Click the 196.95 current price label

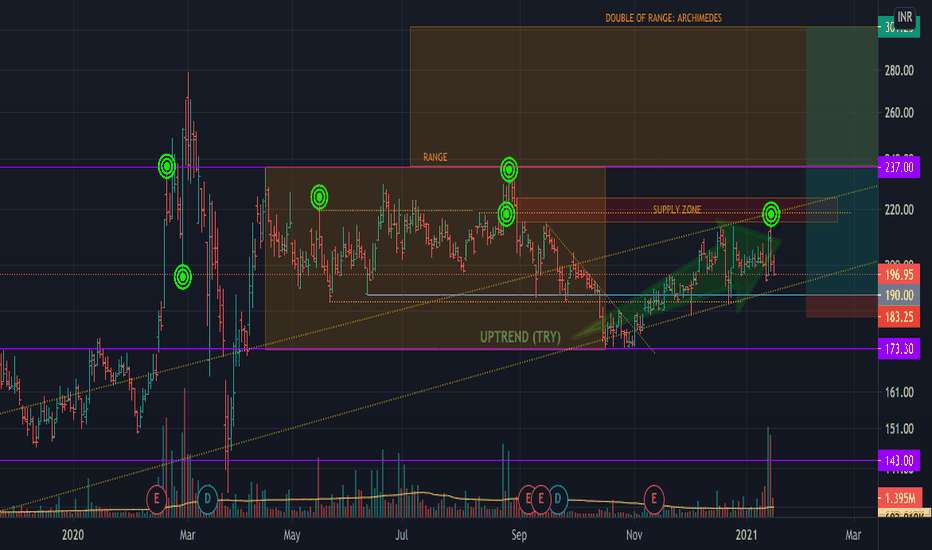[x=899, y=275]
